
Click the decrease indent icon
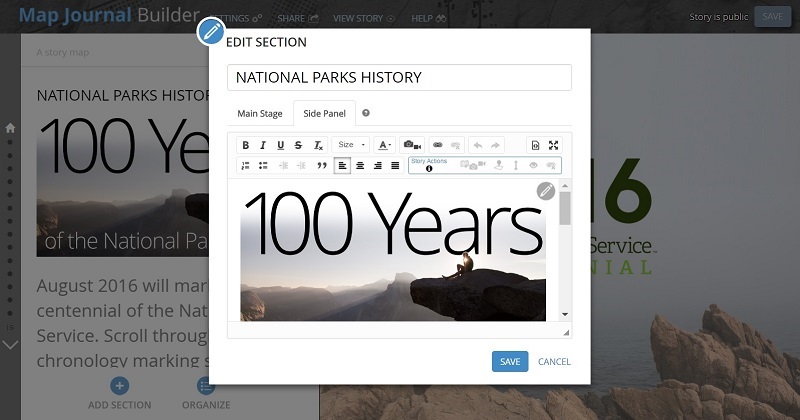(284, 165)
